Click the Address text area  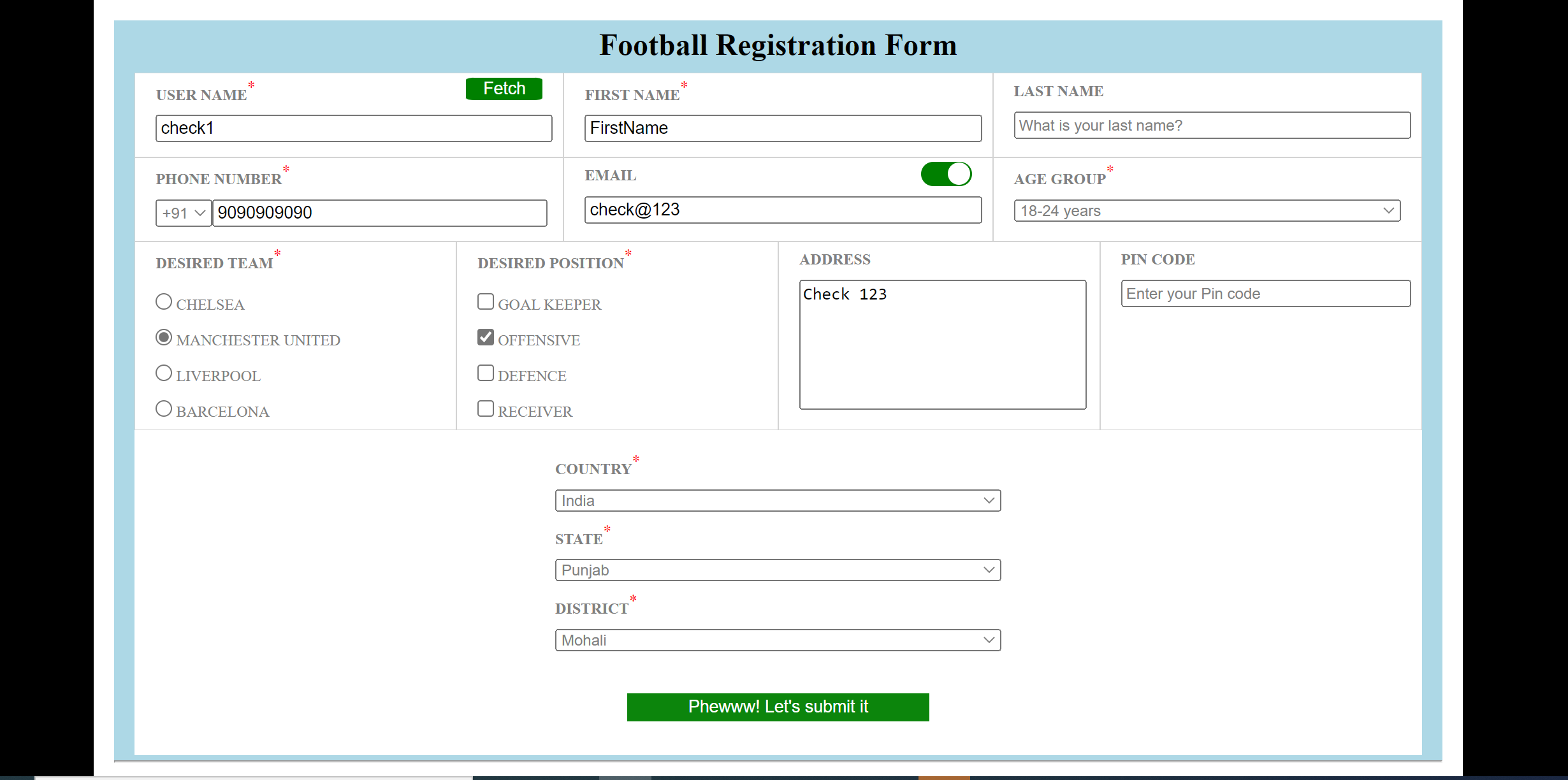pos(942,344)
